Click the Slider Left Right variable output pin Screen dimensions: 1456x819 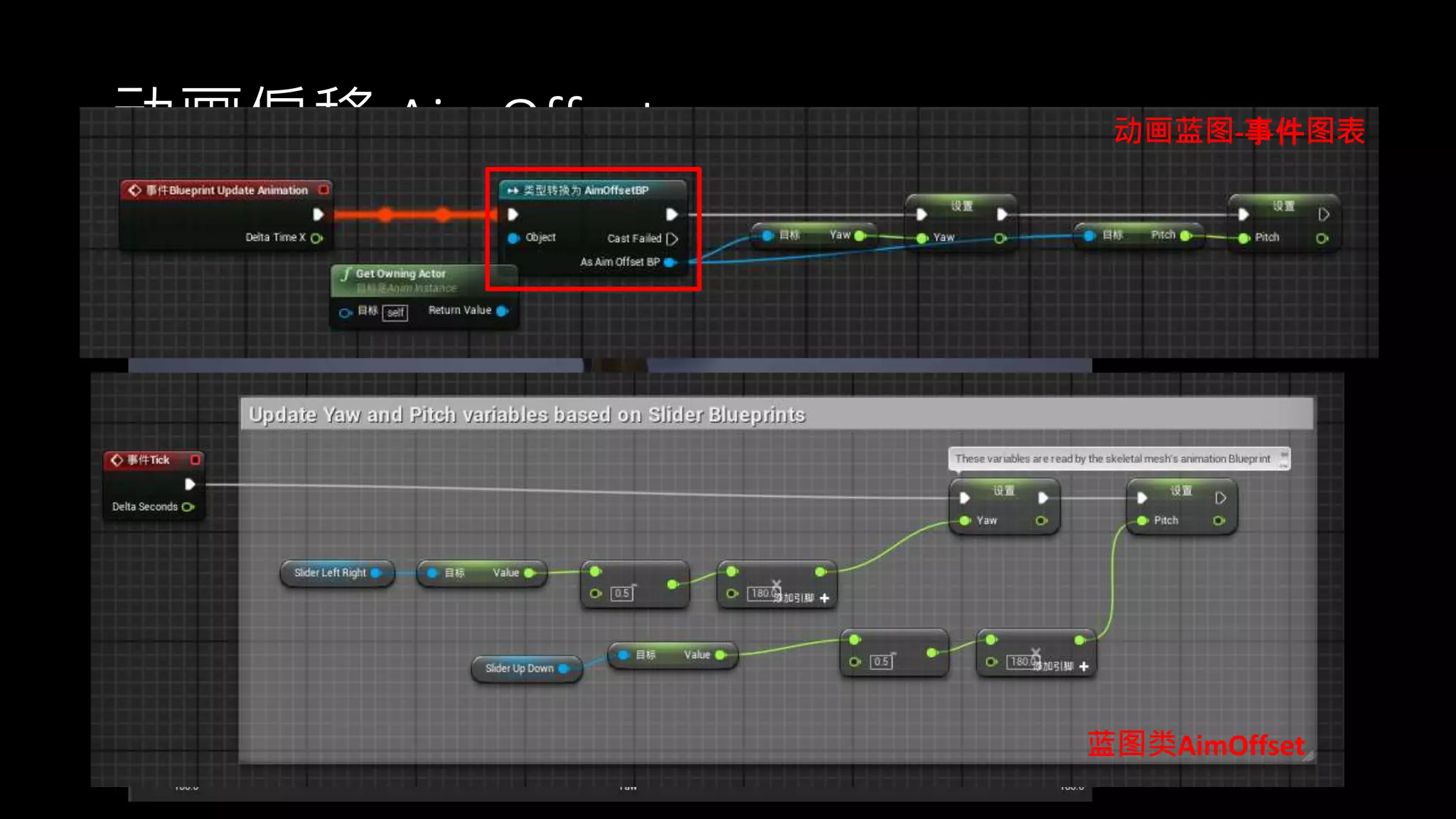[376, 573]
